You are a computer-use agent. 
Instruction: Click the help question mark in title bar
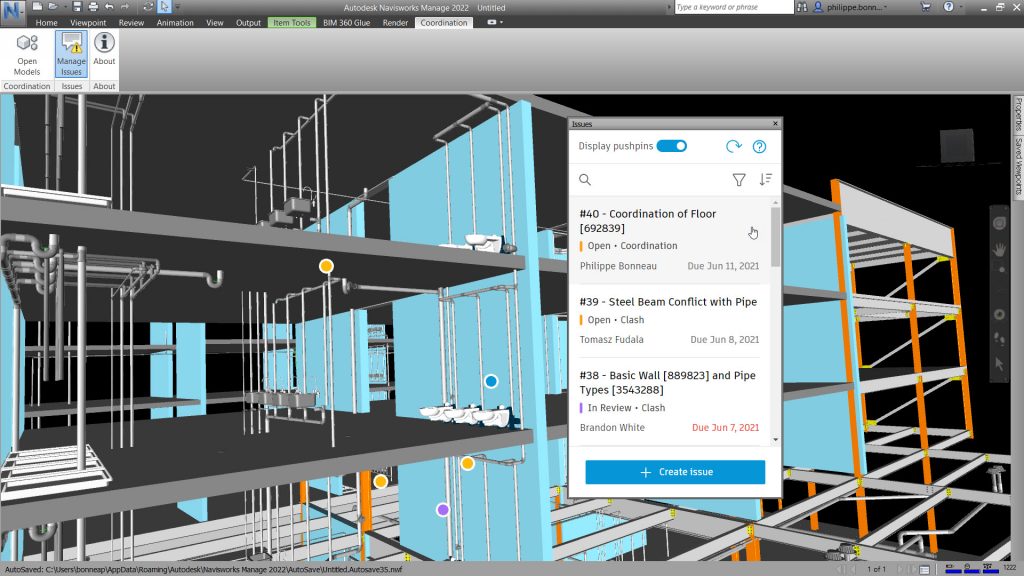948,7
